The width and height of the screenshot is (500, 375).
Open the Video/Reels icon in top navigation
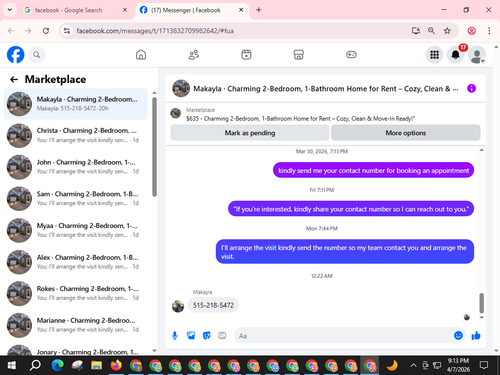point(246,55)
